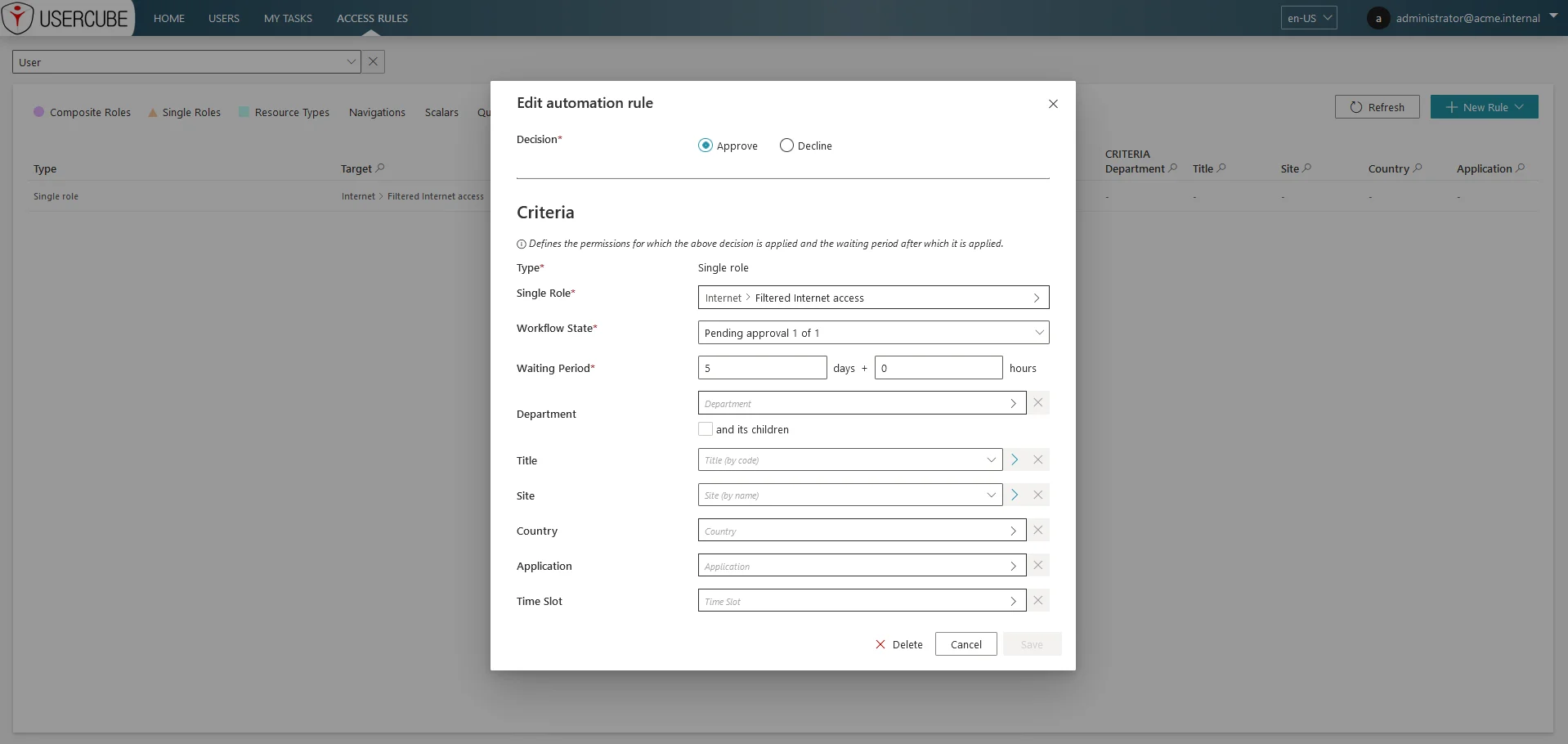
Task: Switch to Composite Roles tab
Action: coord(82,113)
